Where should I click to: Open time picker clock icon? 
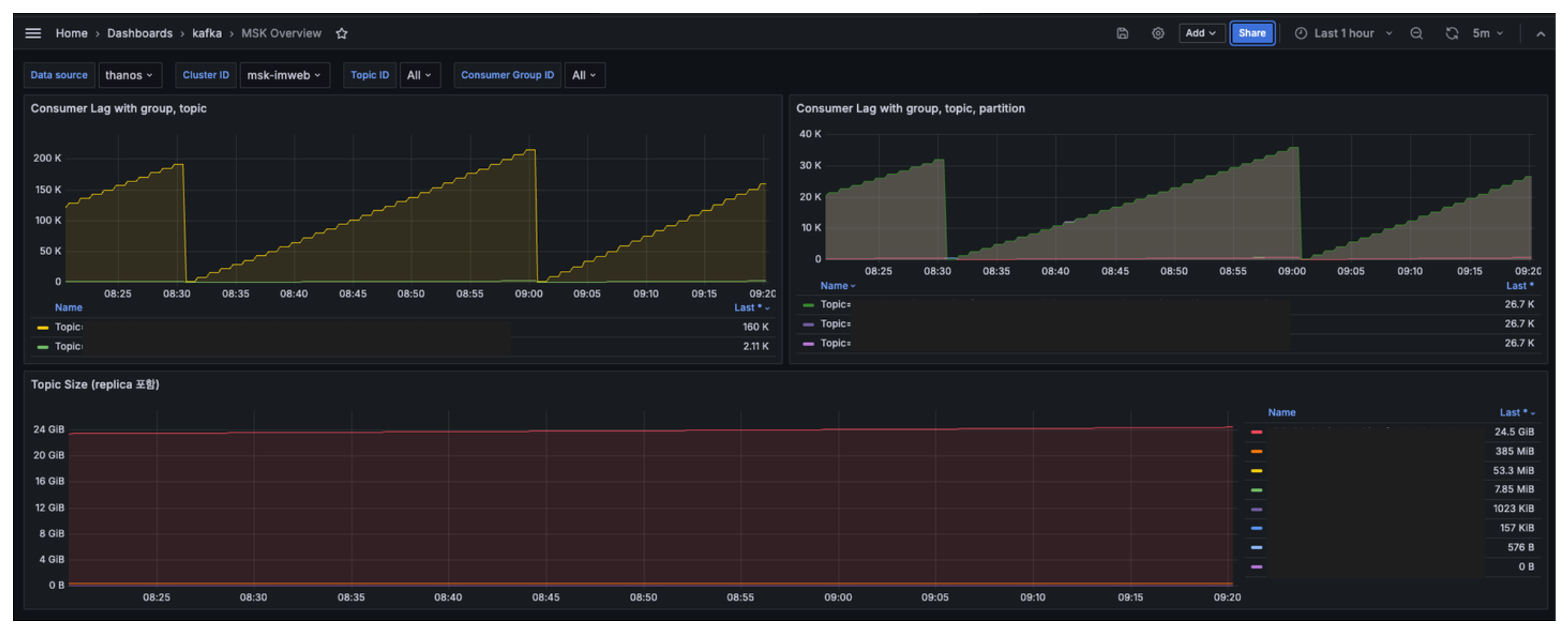coord(1301,33)
